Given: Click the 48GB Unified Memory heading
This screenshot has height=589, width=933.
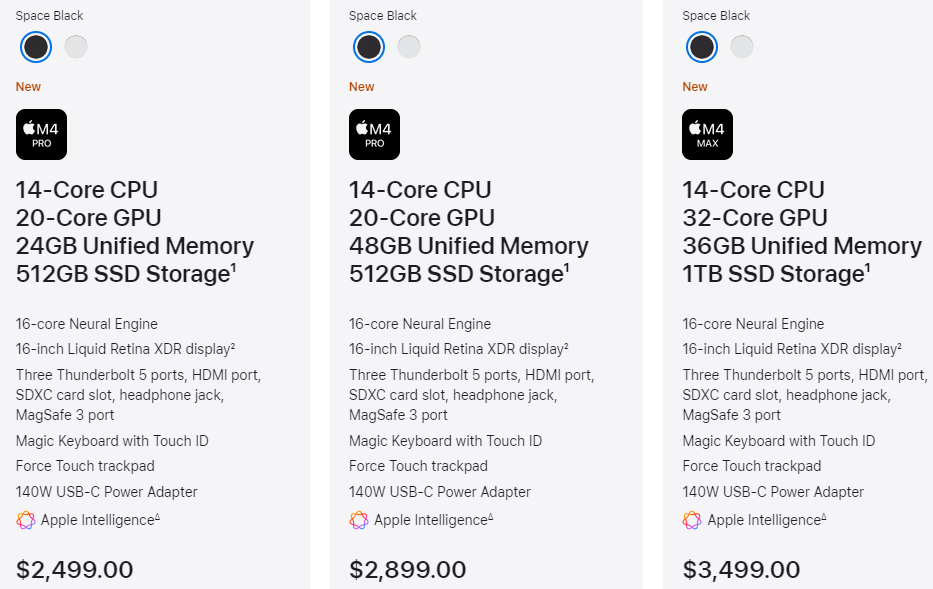Looking at the screenshot, I should [468, 246].
